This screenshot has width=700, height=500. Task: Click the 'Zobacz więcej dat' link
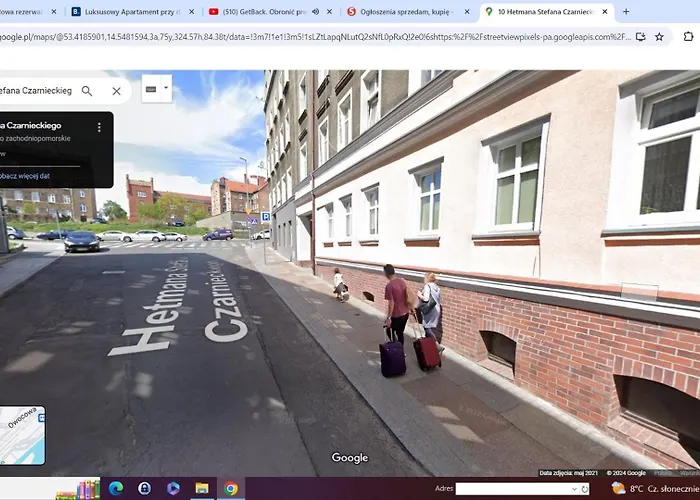25,176
